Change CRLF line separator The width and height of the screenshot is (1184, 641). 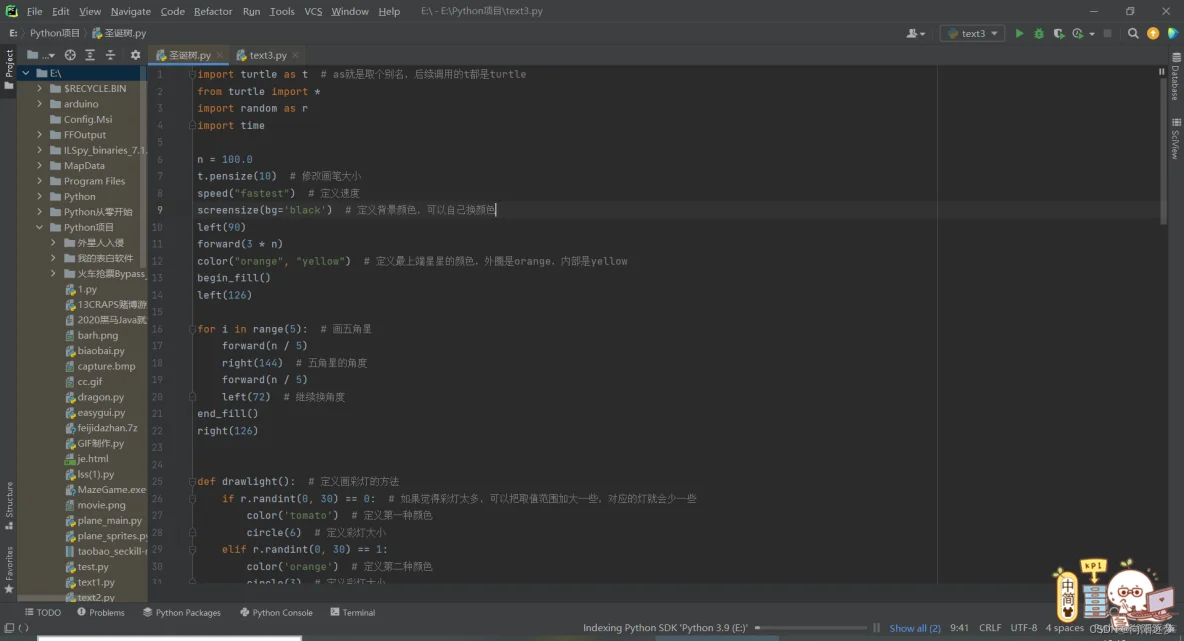(990, 628)
